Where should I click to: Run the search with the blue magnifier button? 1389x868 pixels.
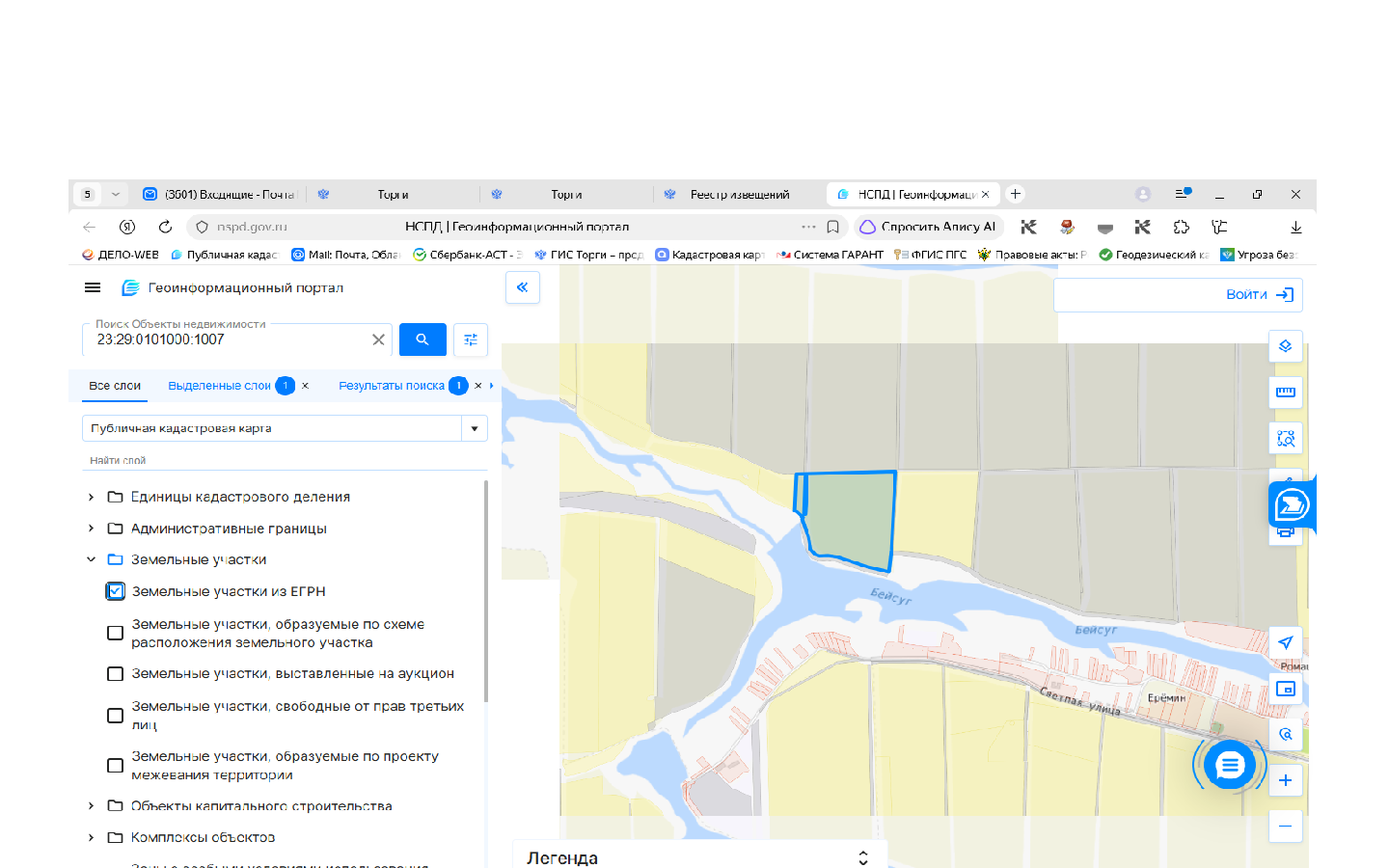(x=422, y=339)
